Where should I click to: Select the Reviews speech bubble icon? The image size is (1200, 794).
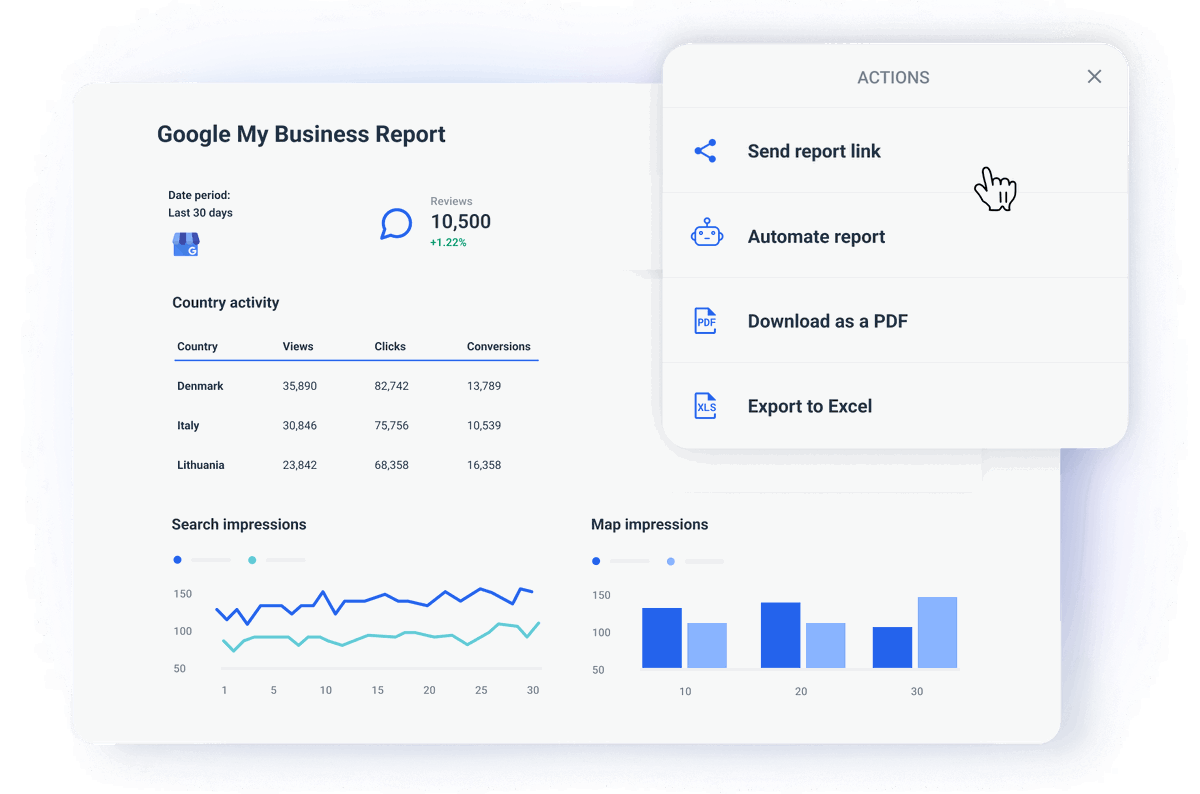tap(396, 224)
